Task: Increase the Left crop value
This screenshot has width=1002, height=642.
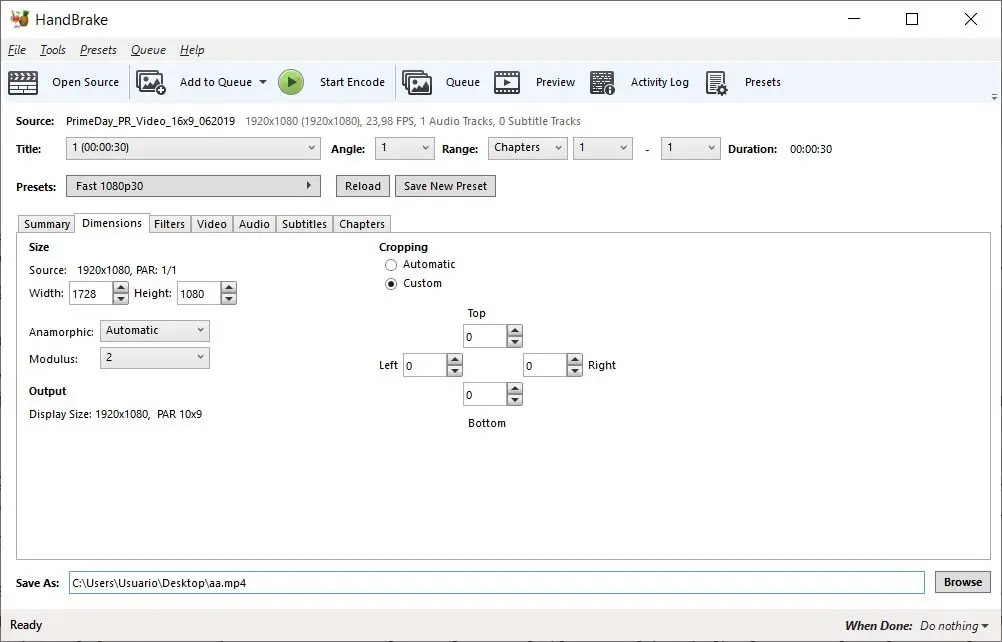Action: coord(454,360)
